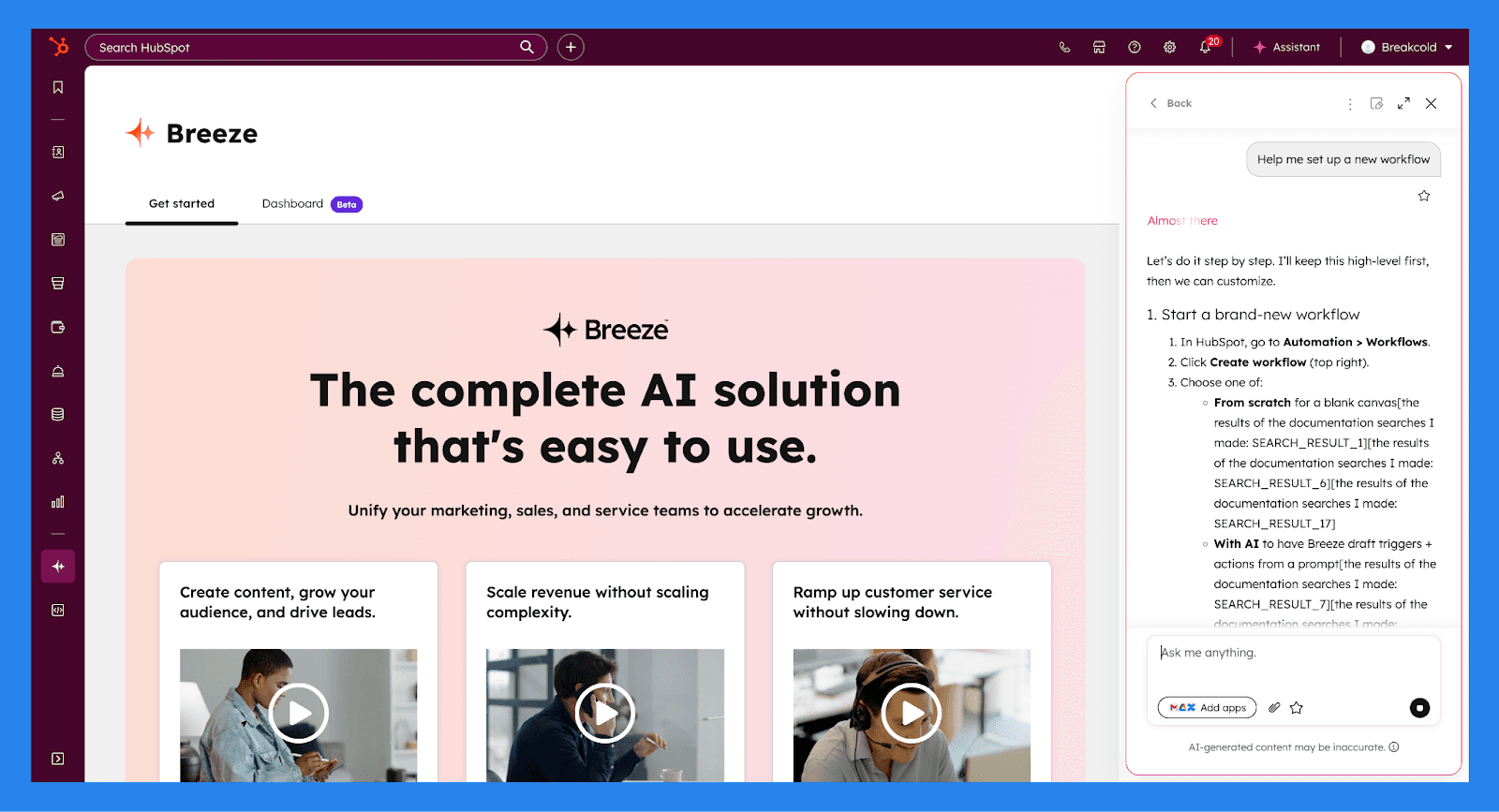Click the 'Scale revenue without scaling complexity' heading
The height and width of the screenshot is (812, 1499).
tap(598, 602)
